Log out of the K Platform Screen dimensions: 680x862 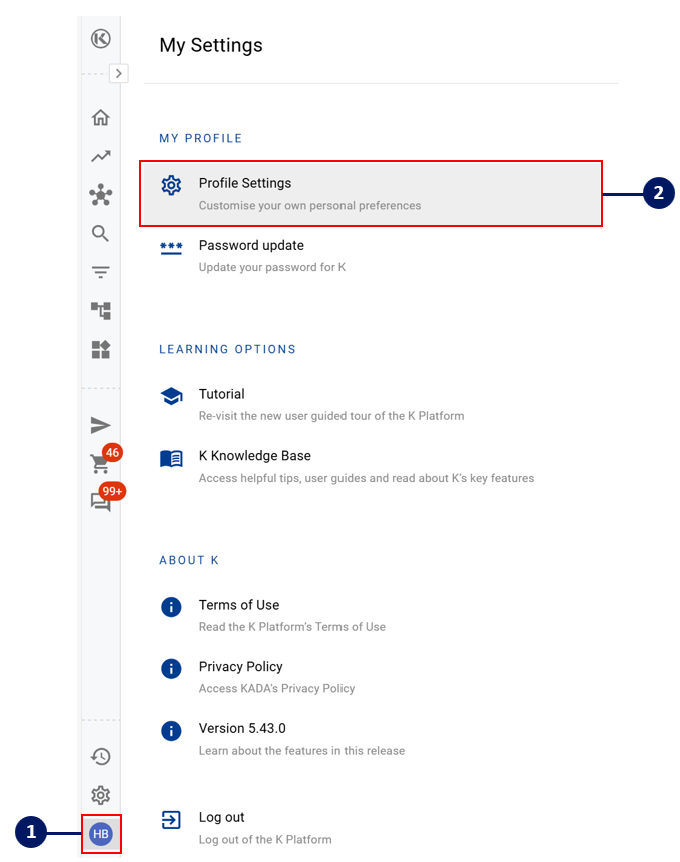coord(221,818)
